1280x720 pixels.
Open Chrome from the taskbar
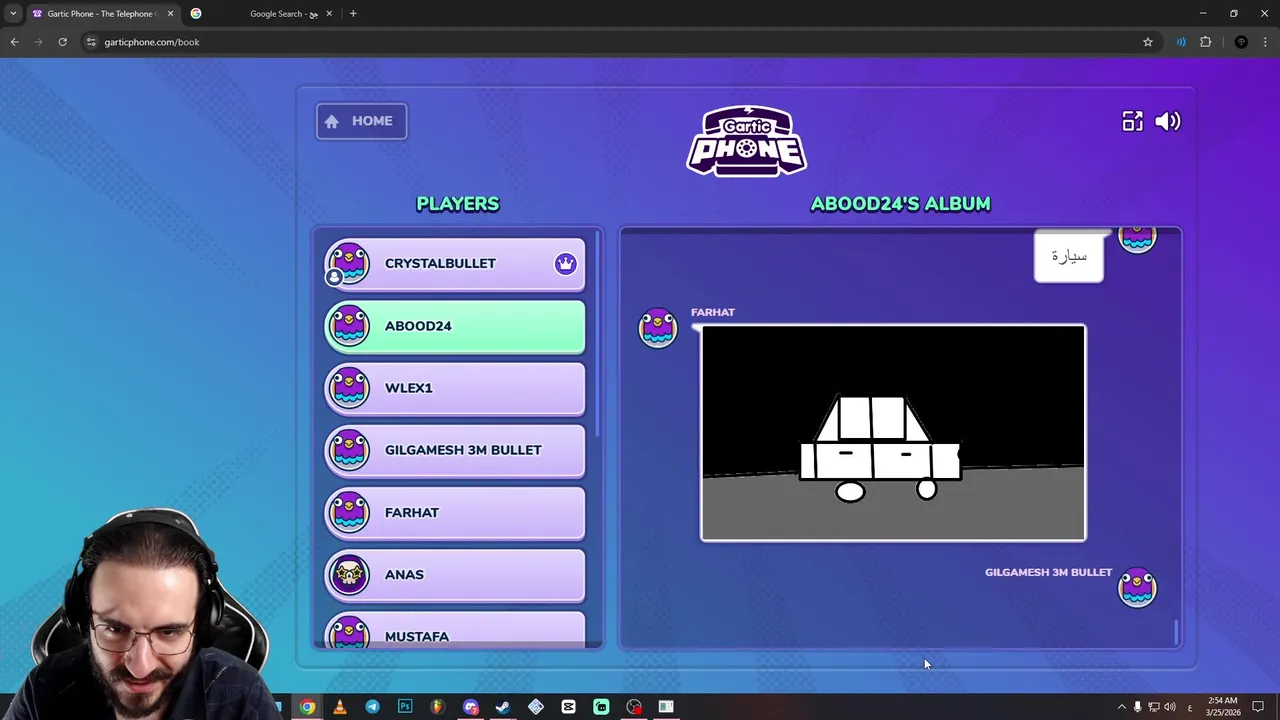click(307, 707)
